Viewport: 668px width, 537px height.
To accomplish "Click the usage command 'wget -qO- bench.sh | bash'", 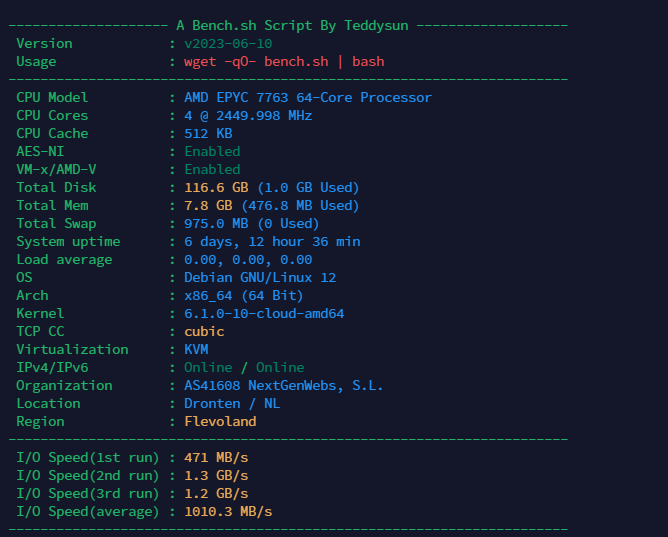I will click(284, 62).
